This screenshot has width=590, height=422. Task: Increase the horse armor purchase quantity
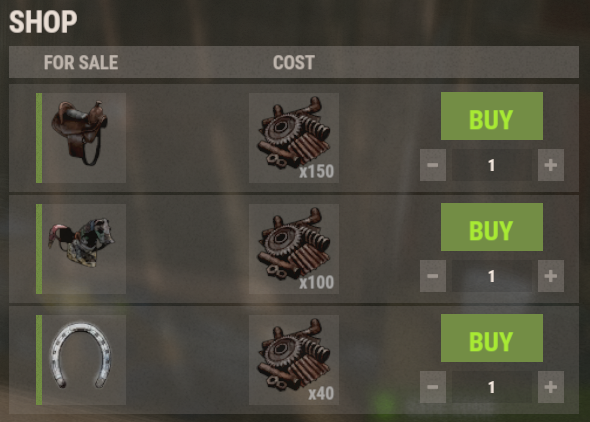click(551, 276)
